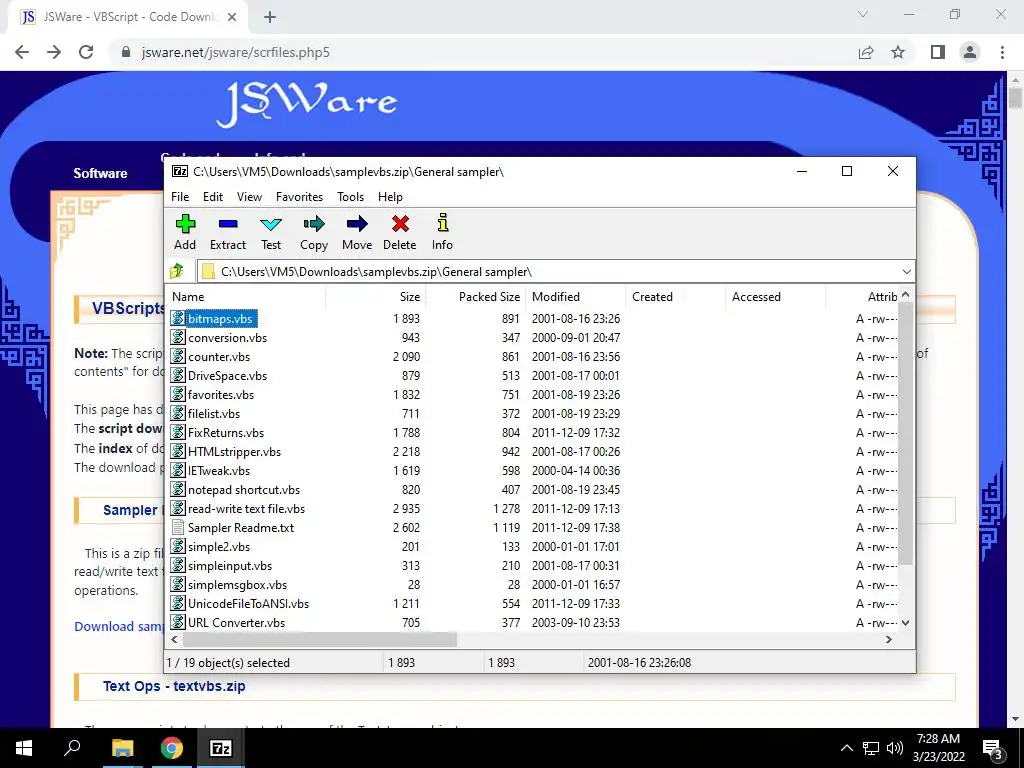The image size is (1024, 768).
Task: Go up one folder level in 7-Zip
Action: (x=177, y=271)
